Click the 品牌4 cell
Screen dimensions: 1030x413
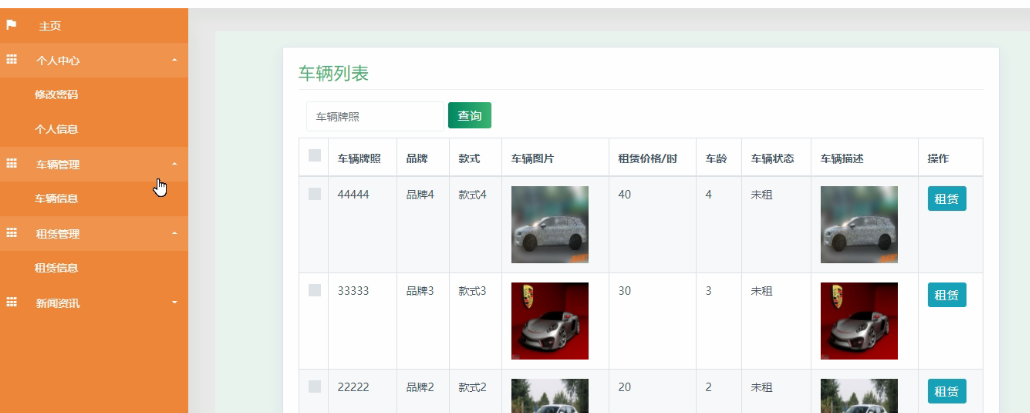tap(420, 195)
